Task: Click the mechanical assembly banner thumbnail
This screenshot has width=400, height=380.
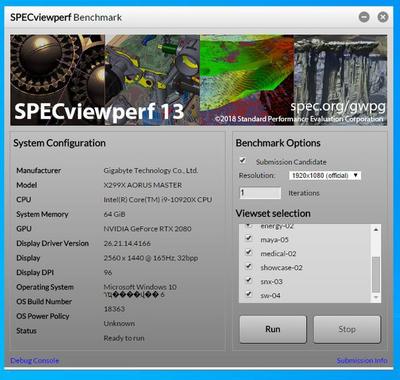Action: coord(152,80)
